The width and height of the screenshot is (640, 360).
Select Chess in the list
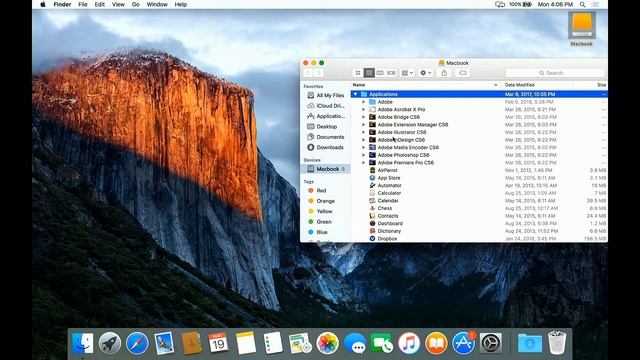point(479,208)
